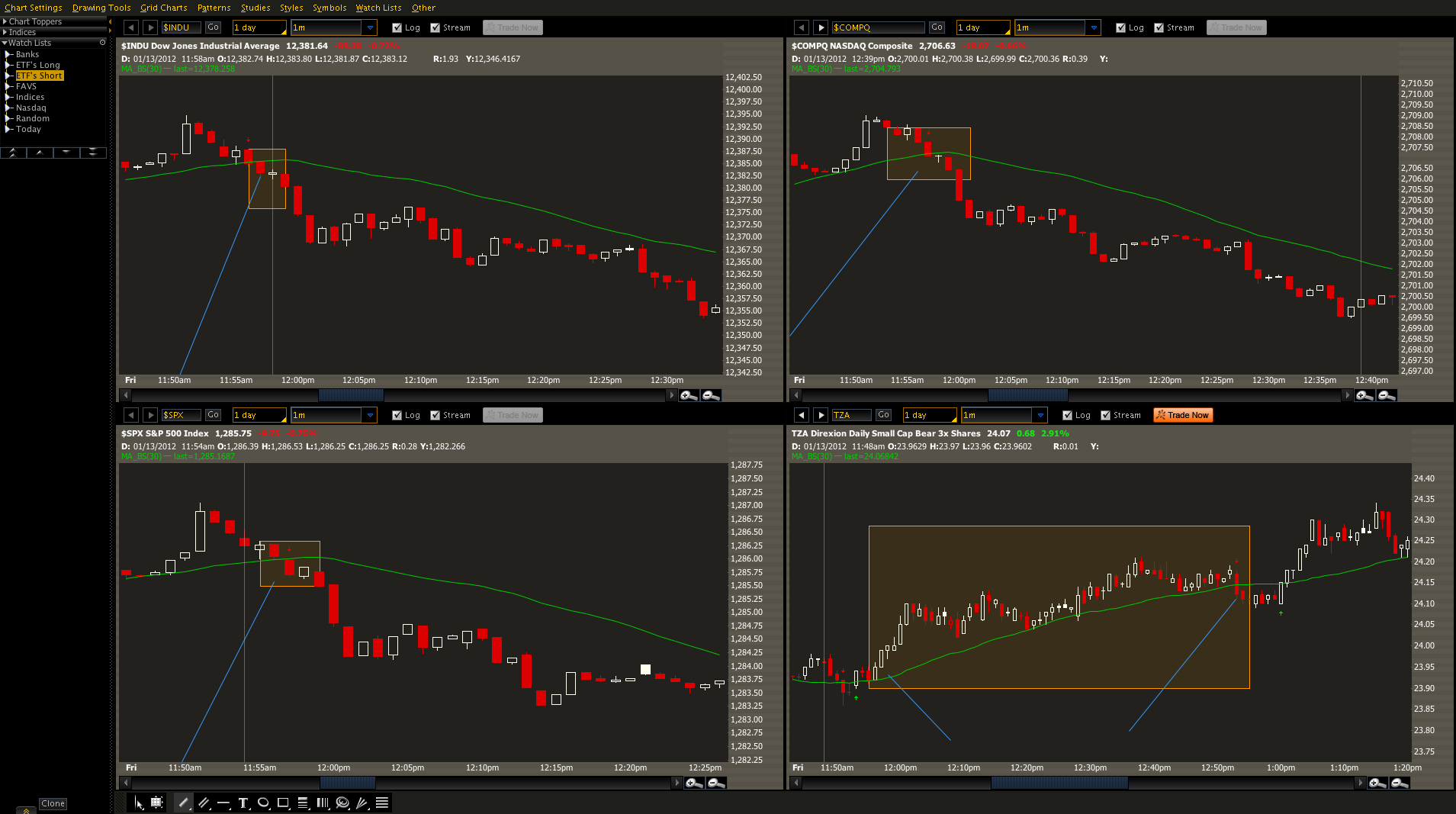The image size is (1456, 814).
Task: Toggle Log checkbox on TZA chart
Action: [x=1067, y=415]
